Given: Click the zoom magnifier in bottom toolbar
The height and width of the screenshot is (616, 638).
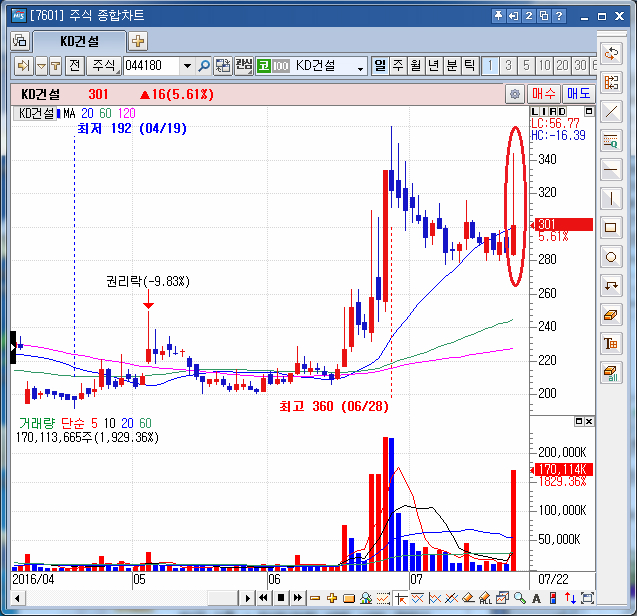Looking at the screenshot, I should 520,598.
